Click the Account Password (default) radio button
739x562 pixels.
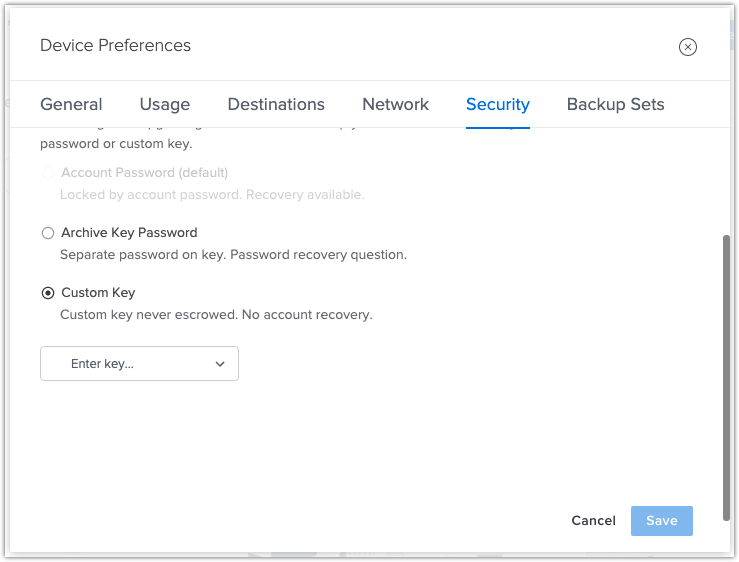click(48, 173)
